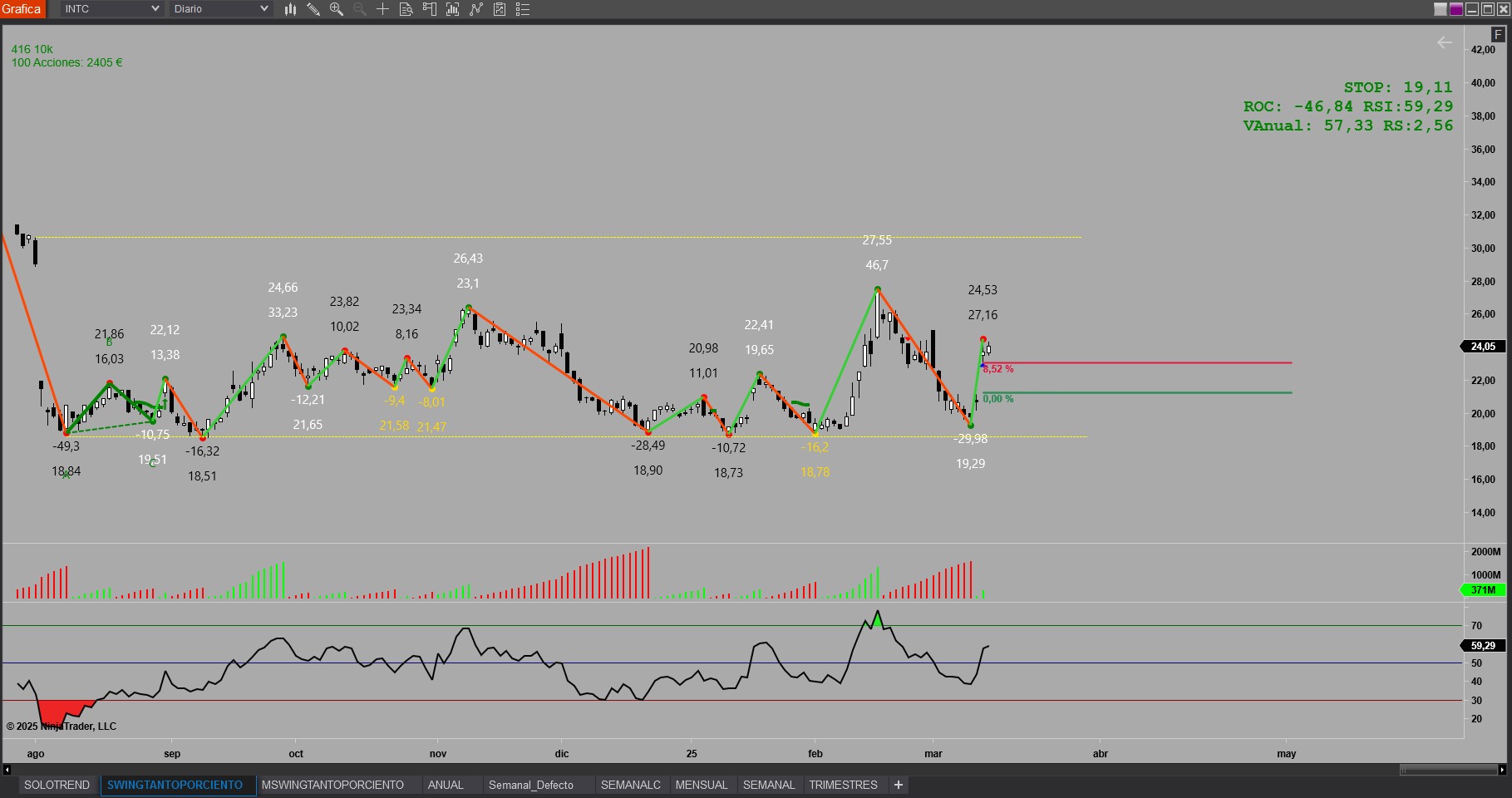Switch to the SEMANALC tab
Image resolution: width=1512 pixels, height=798 pixels.
click(631, 785)
